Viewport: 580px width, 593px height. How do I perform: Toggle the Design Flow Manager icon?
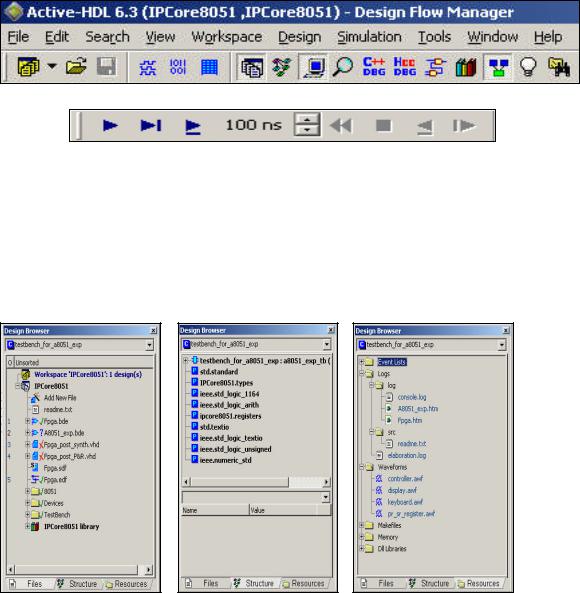click(x=498, y=67)
